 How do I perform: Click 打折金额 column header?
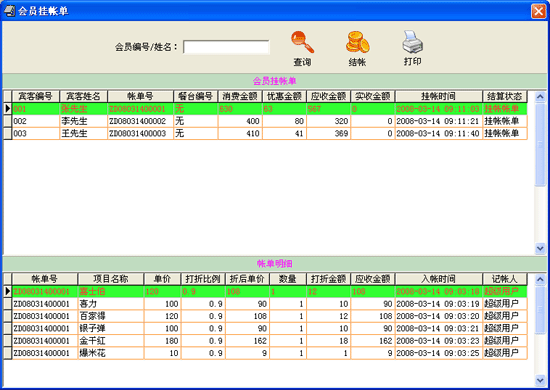[329, 279]
